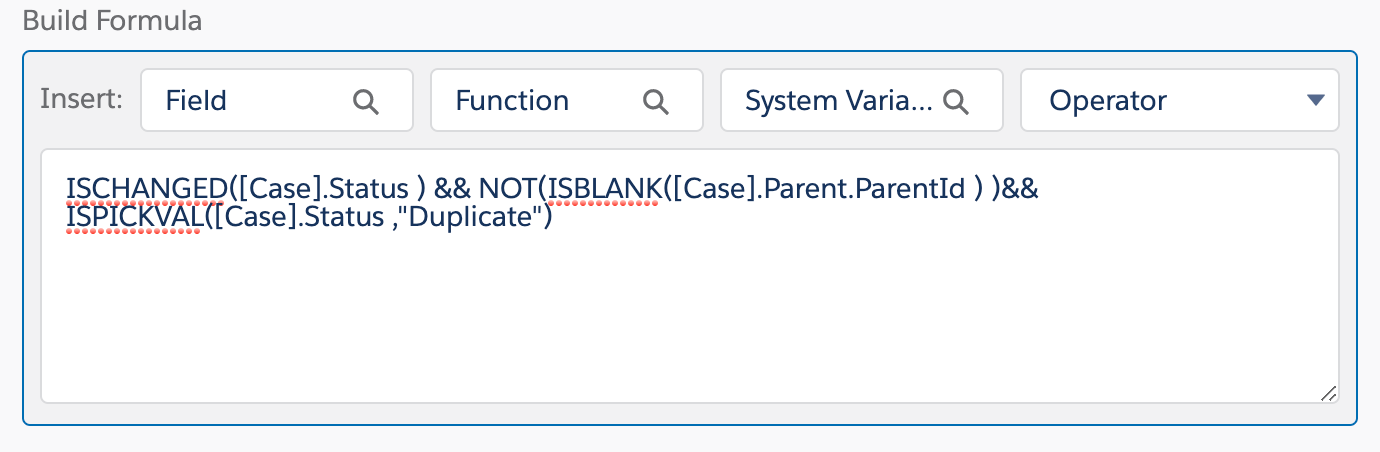Click the Insert label
This screenshot has width=1380, height=452.
click(81, 100)
